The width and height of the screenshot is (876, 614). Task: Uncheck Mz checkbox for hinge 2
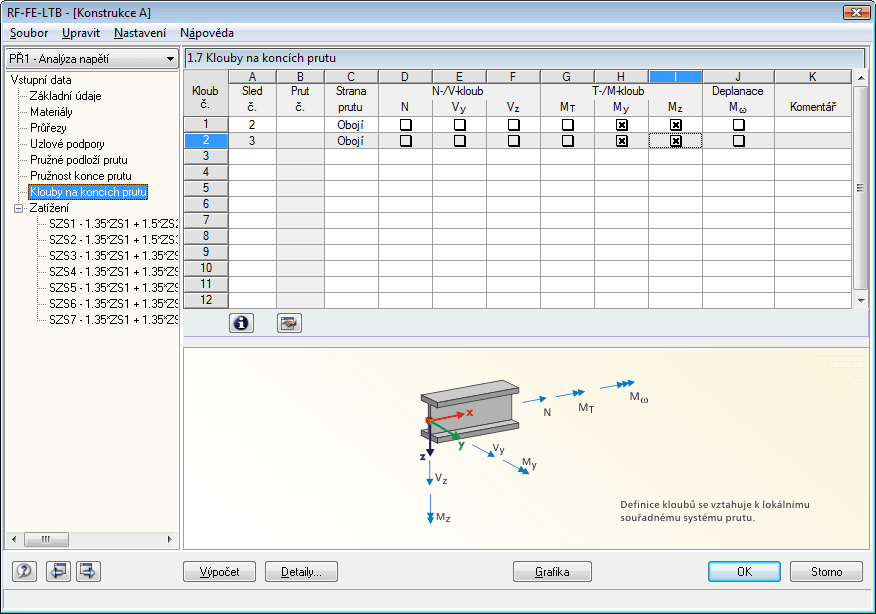(x=675, y=141)
